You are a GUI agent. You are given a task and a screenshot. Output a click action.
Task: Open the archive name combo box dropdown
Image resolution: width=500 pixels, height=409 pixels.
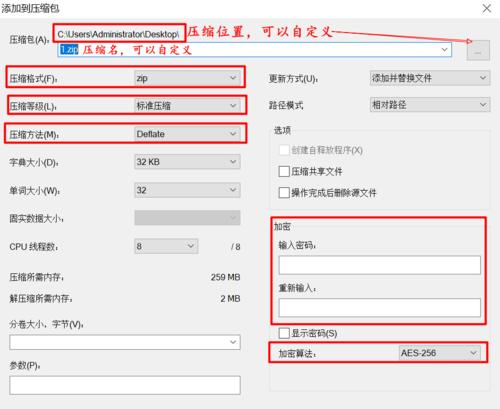pos(444,50)
